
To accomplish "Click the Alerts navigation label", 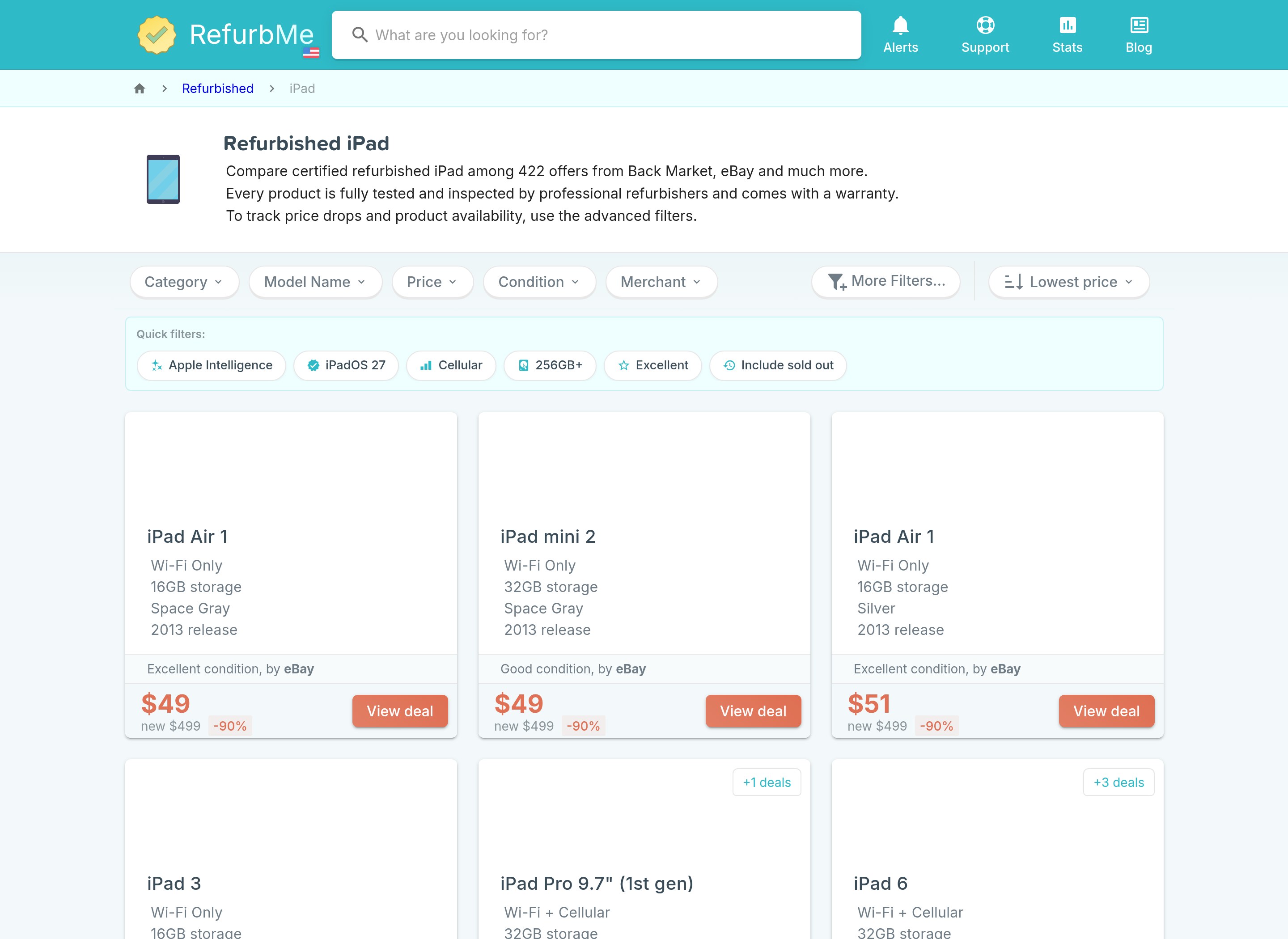I will [x=900, y=48].
